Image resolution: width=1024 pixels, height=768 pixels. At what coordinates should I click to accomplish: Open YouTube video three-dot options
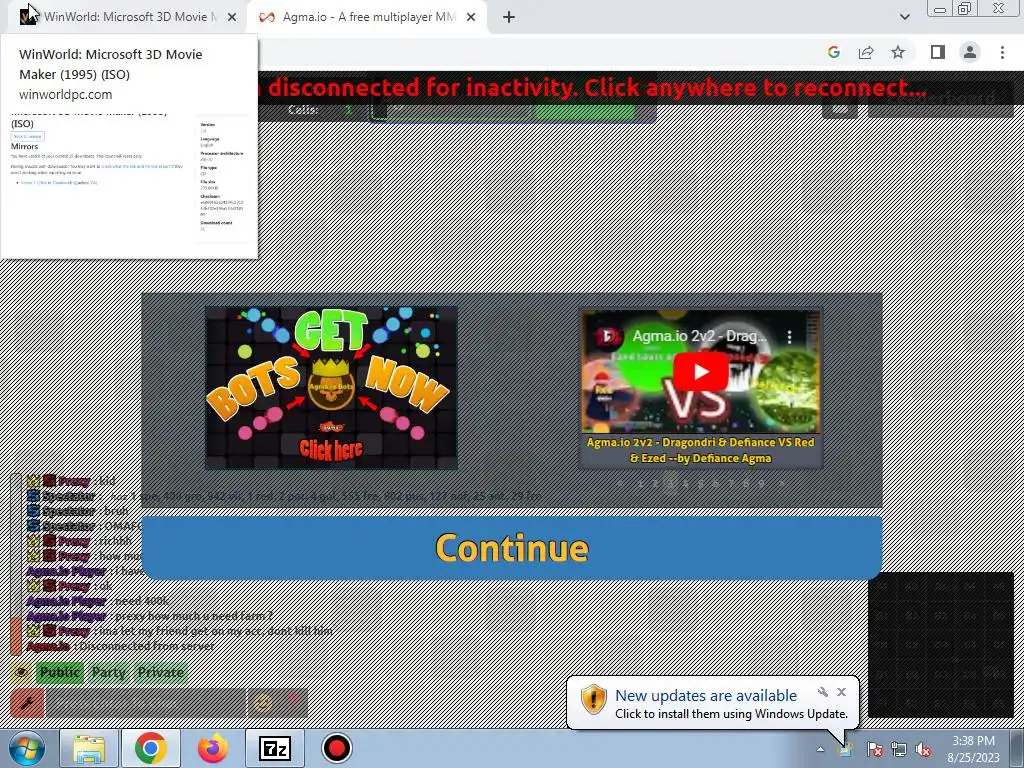790,336
